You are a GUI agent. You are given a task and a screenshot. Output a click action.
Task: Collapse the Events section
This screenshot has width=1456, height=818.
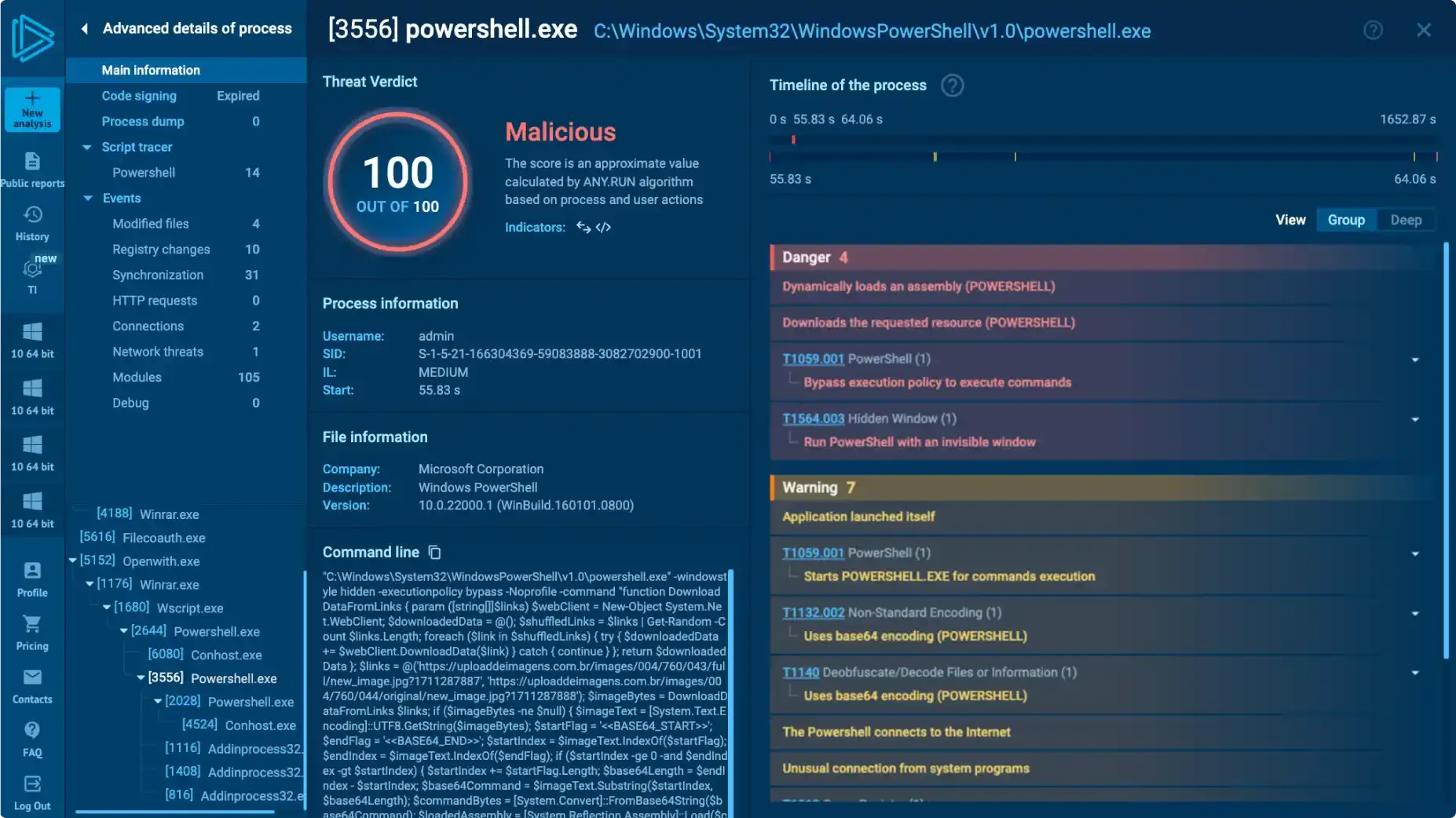point(87,199)
